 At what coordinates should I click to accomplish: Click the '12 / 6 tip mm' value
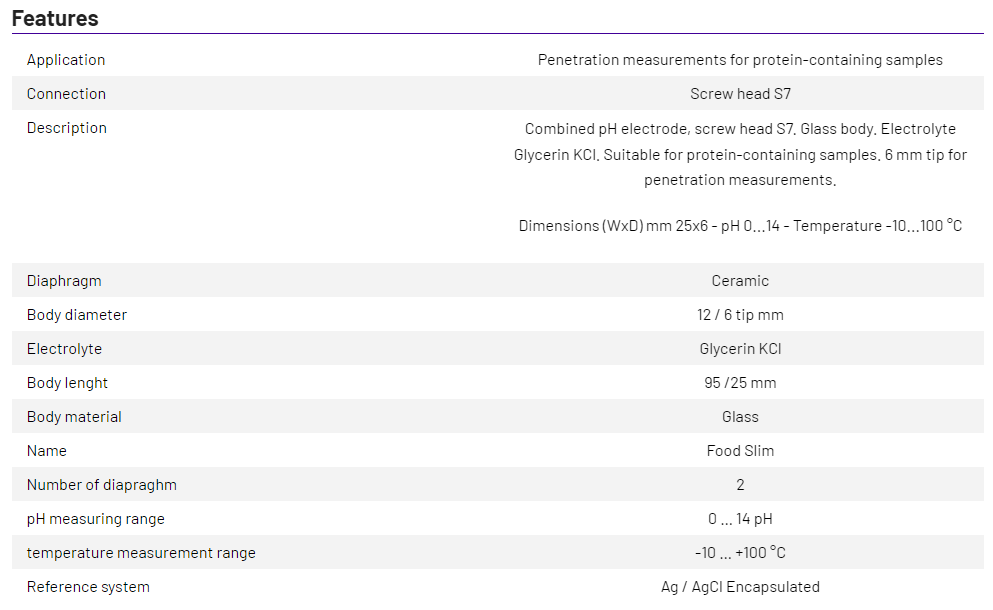(x=740, y=315)
